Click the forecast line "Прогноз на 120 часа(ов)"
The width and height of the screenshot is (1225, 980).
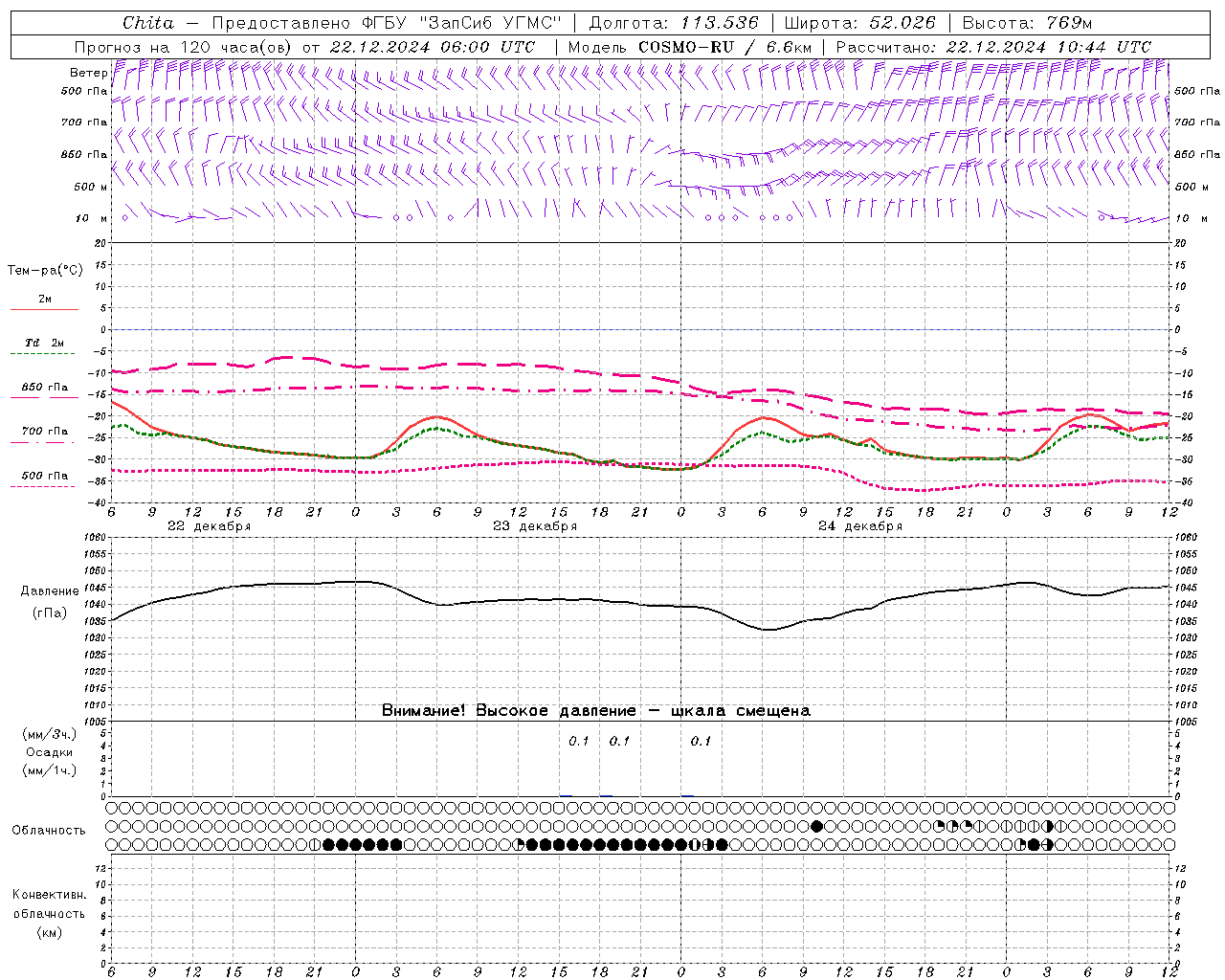point(184,47)
